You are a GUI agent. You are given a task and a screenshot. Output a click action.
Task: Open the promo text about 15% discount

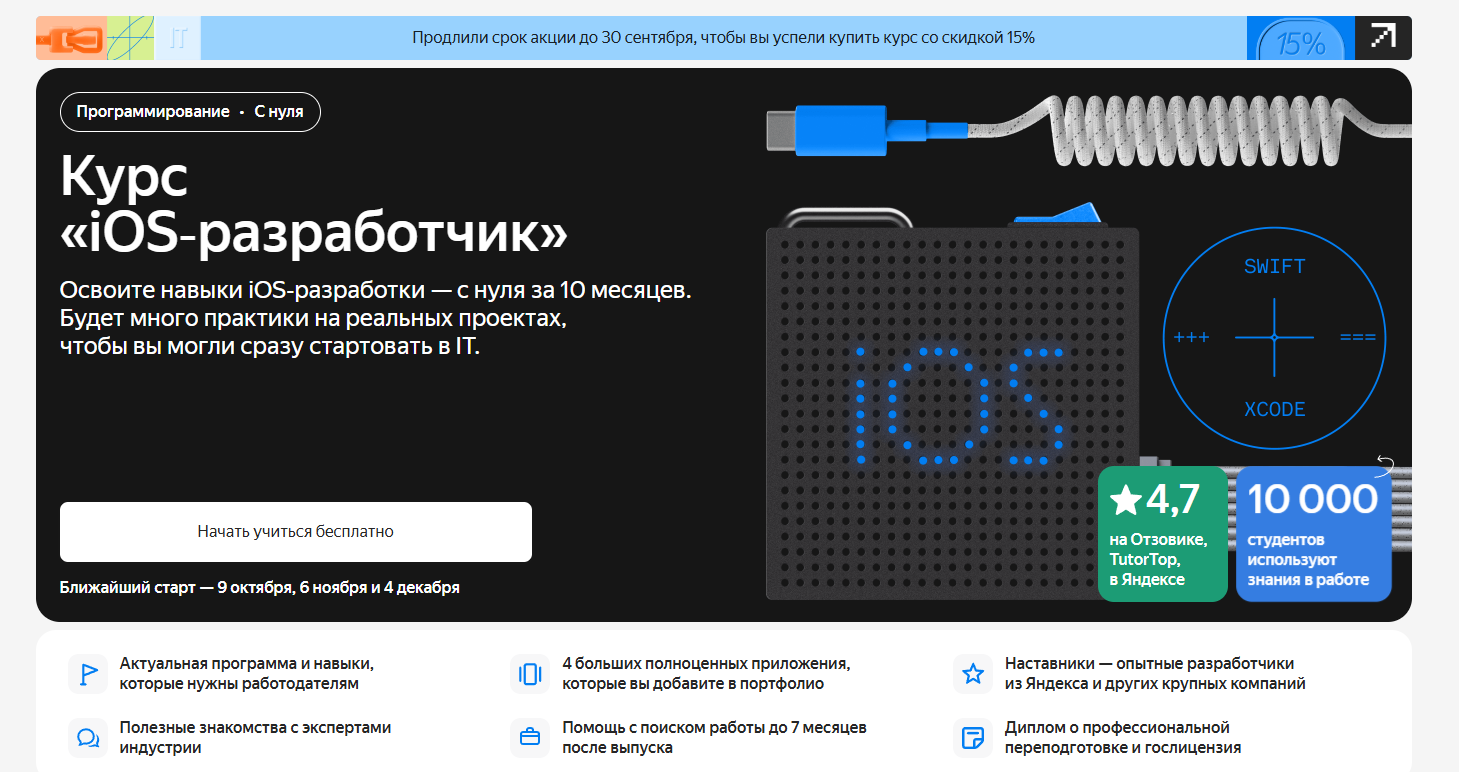point(723,38)
